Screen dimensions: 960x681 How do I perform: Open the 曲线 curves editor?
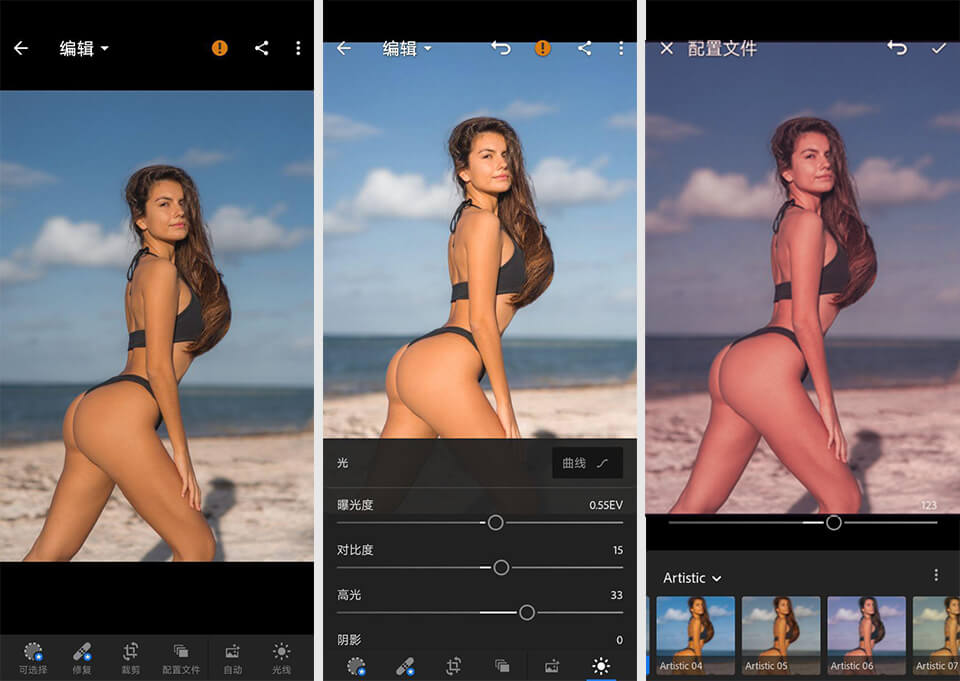(587, 463)
